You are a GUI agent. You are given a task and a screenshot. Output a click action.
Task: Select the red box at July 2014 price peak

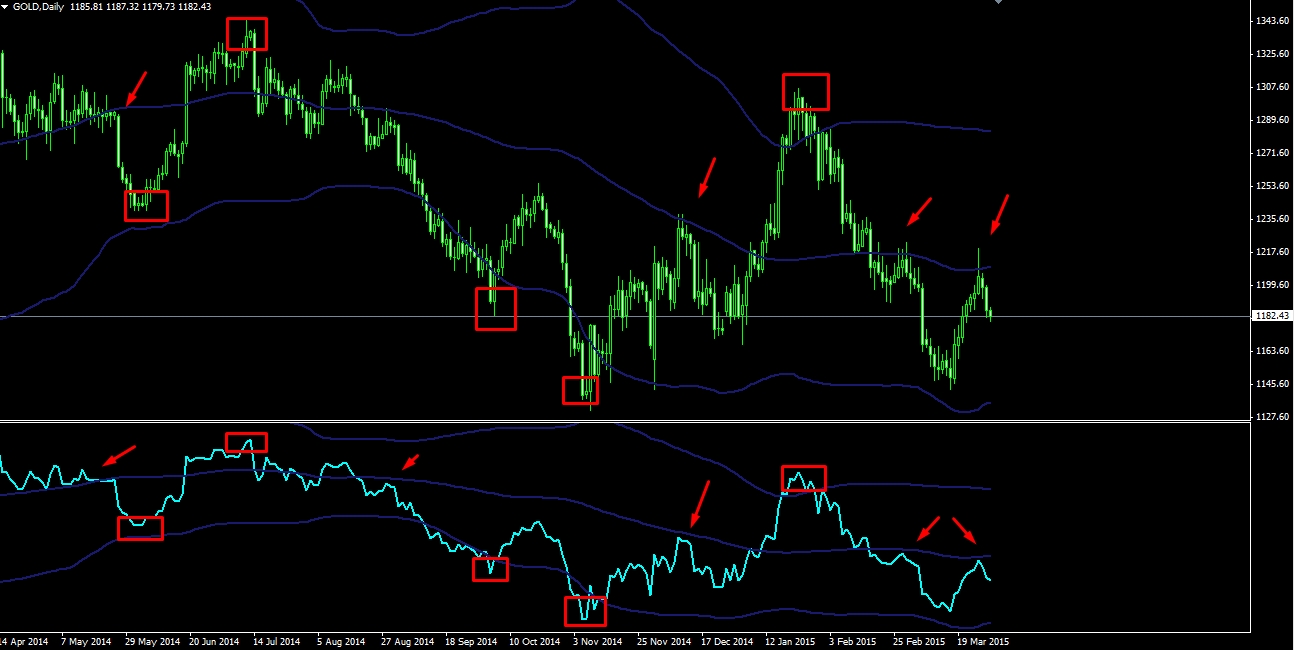tap(247, 34)
